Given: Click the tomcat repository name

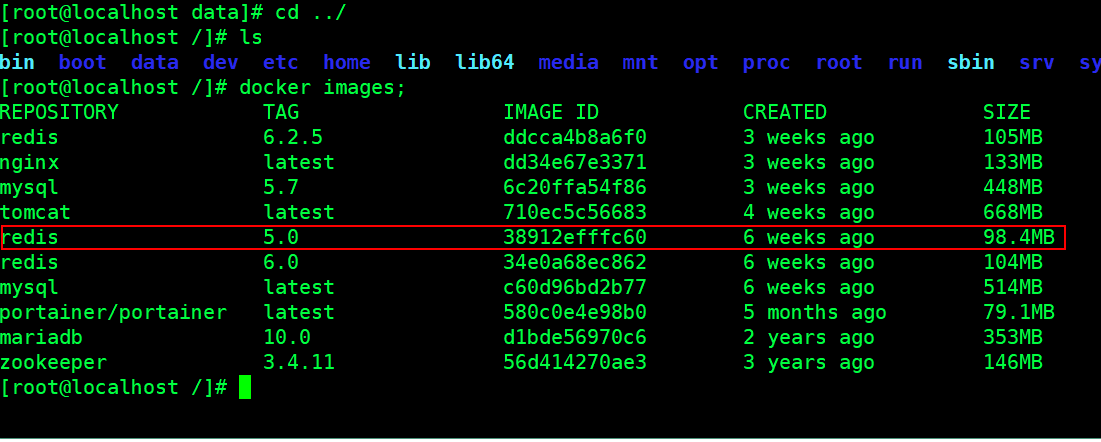Looking at the screenshot, I should [35, 213].
